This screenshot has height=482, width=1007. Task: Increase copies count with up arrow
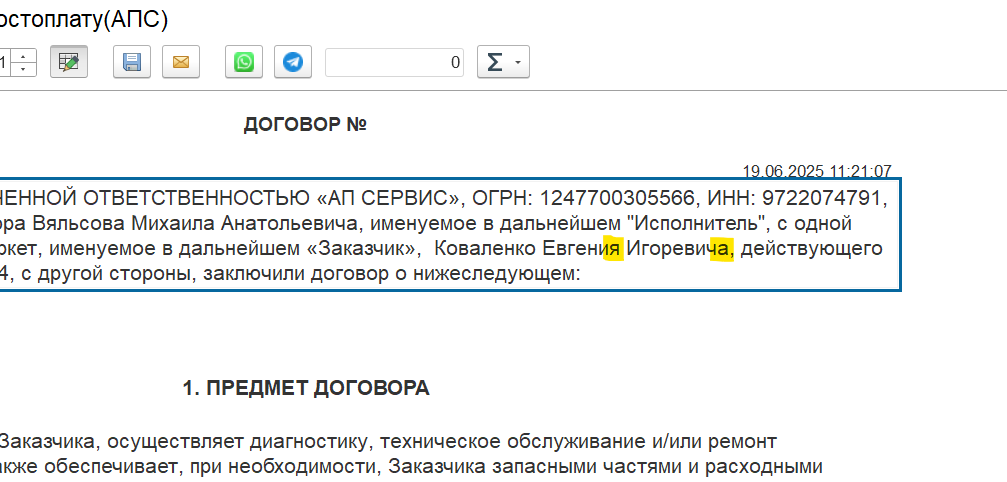point(25,55)
